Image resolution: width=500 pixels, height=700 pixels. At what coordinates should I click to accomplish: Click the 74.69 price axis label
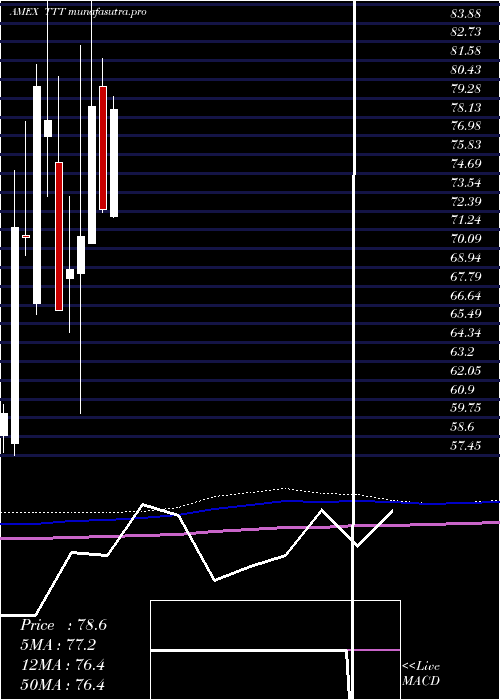[x=466, y=164]
